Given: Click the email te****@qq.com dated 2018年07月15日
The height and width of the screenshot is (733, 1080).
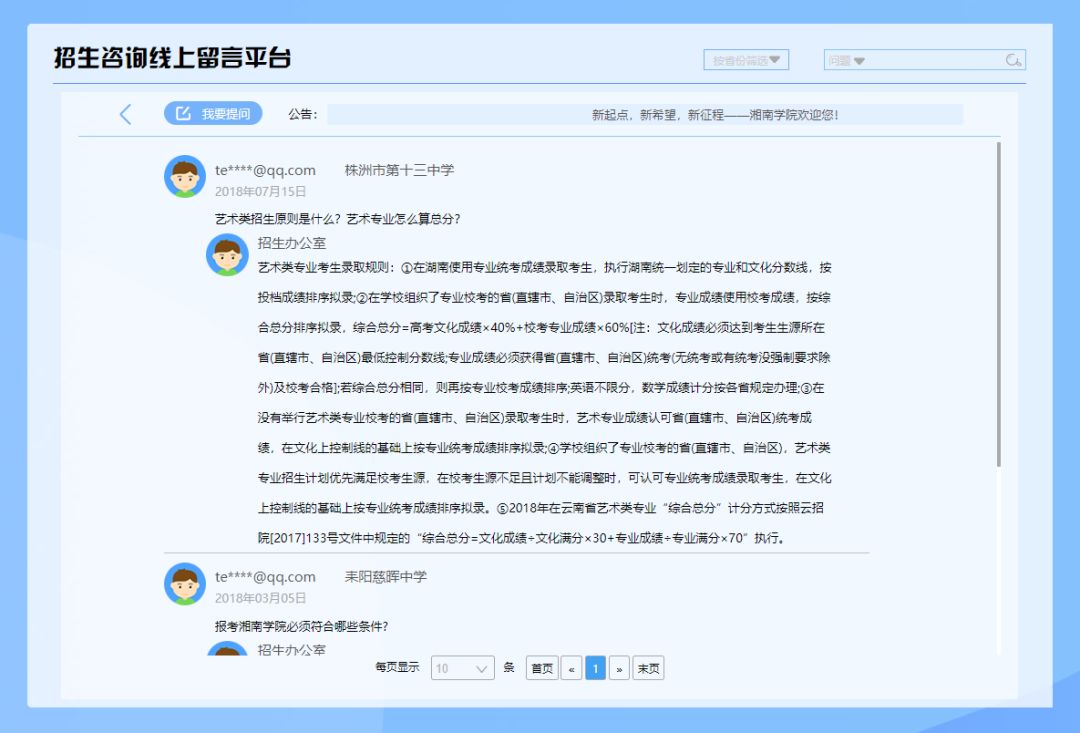Looking at the screenshot, I should [265, 170].
